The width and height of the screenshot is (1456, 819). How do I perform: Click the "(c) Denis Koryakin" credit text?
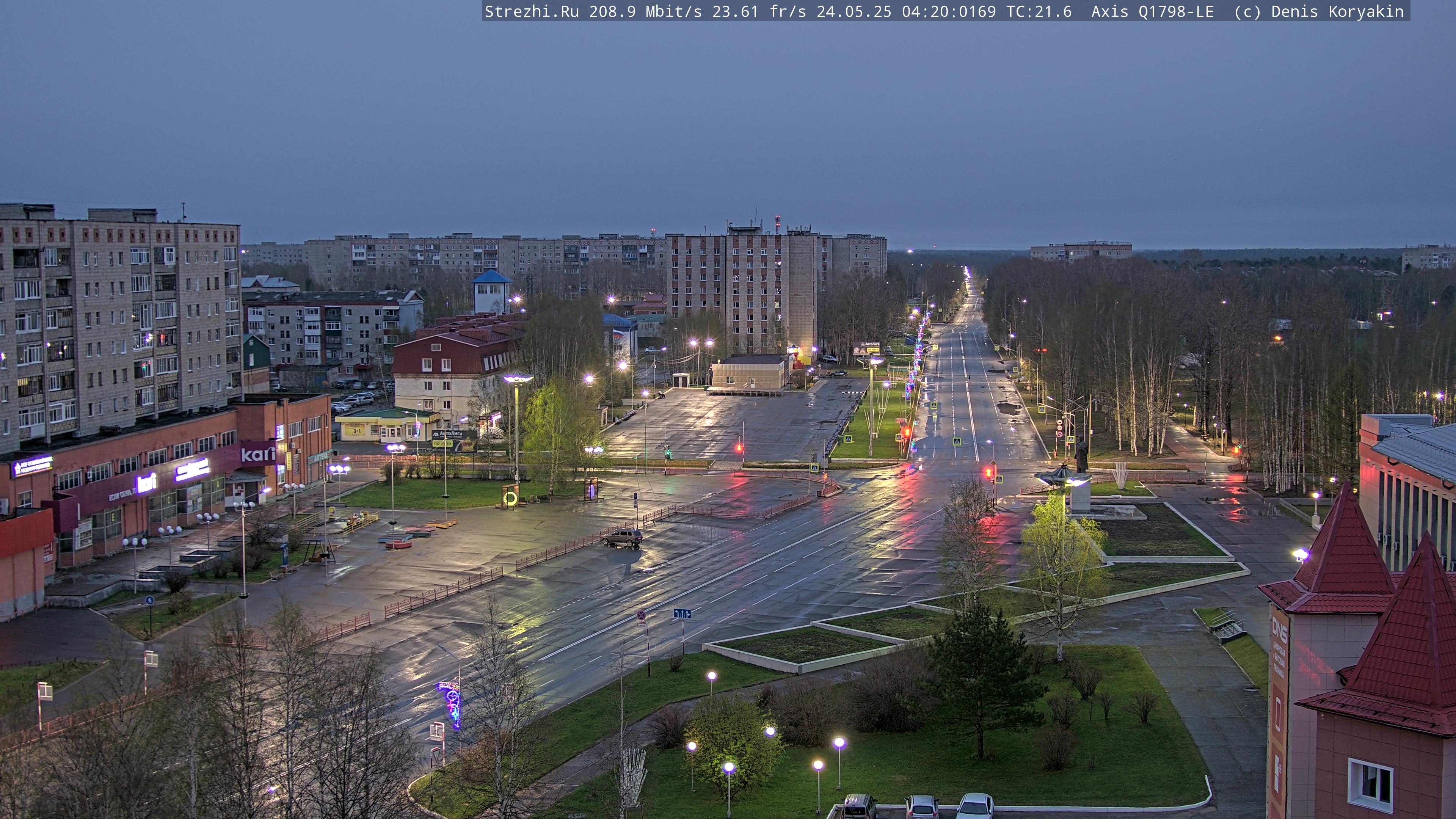pos(1319,11)
